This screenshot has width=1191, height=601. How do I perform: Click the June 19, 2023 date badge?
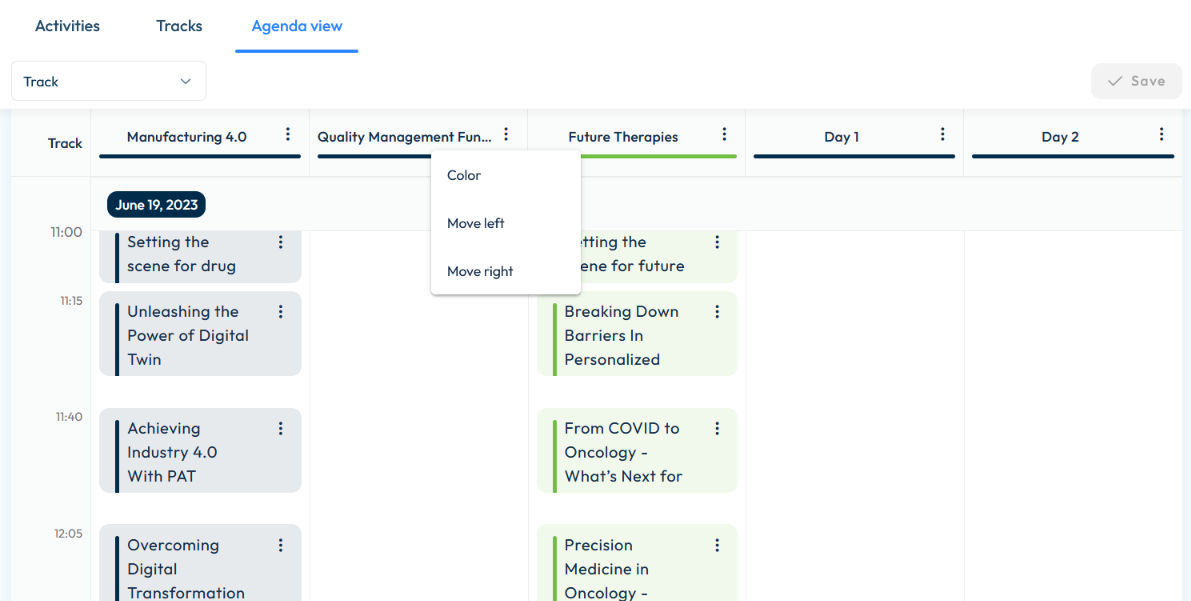tap(156, 204)
